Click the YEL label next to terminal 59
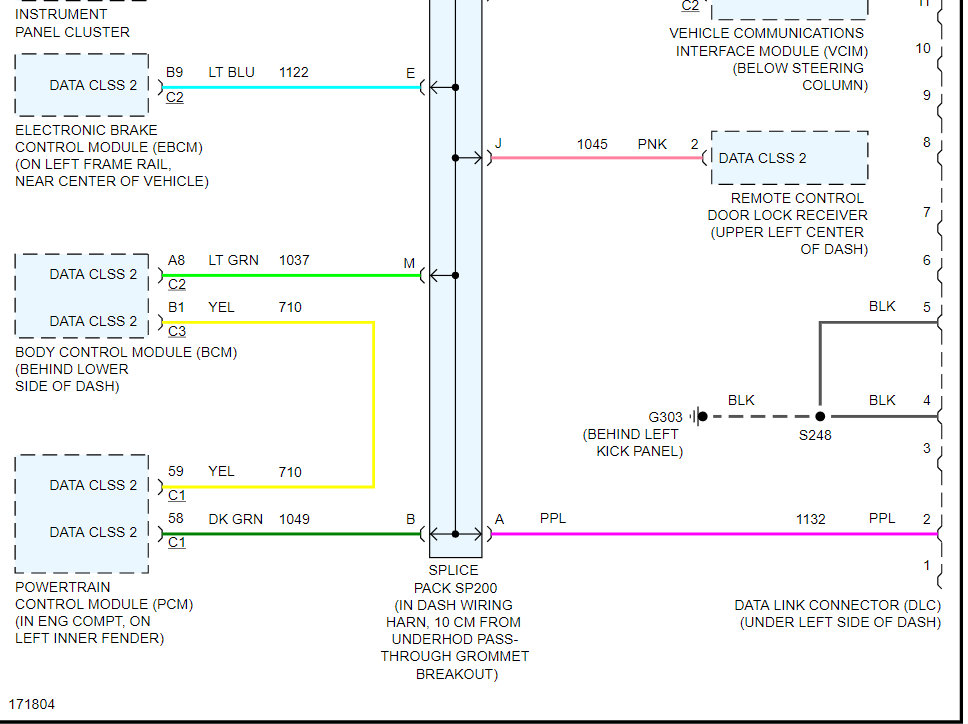 pos(221,472)
